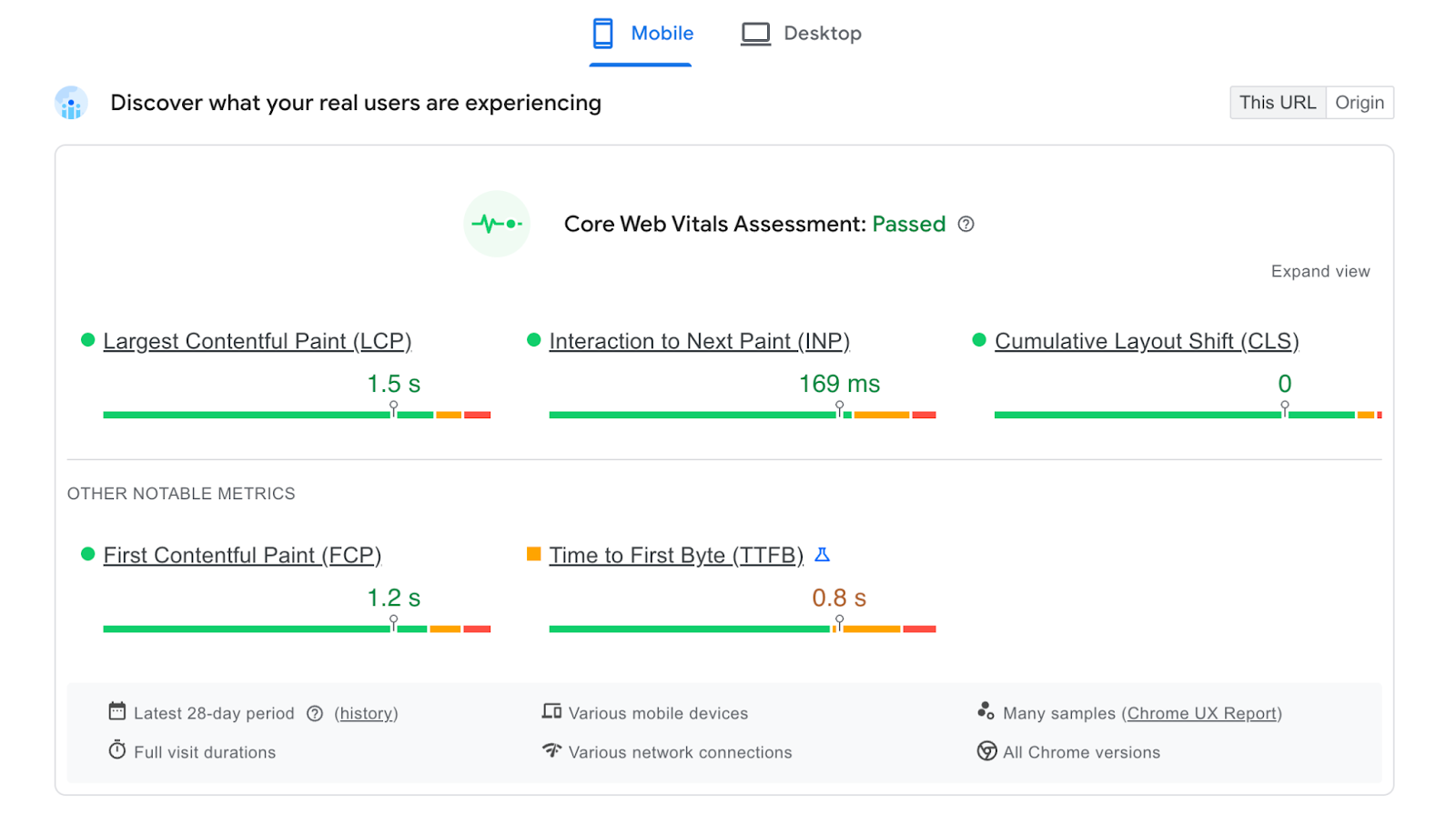Click the real users data icon
1456x824 pixels.
71,104
